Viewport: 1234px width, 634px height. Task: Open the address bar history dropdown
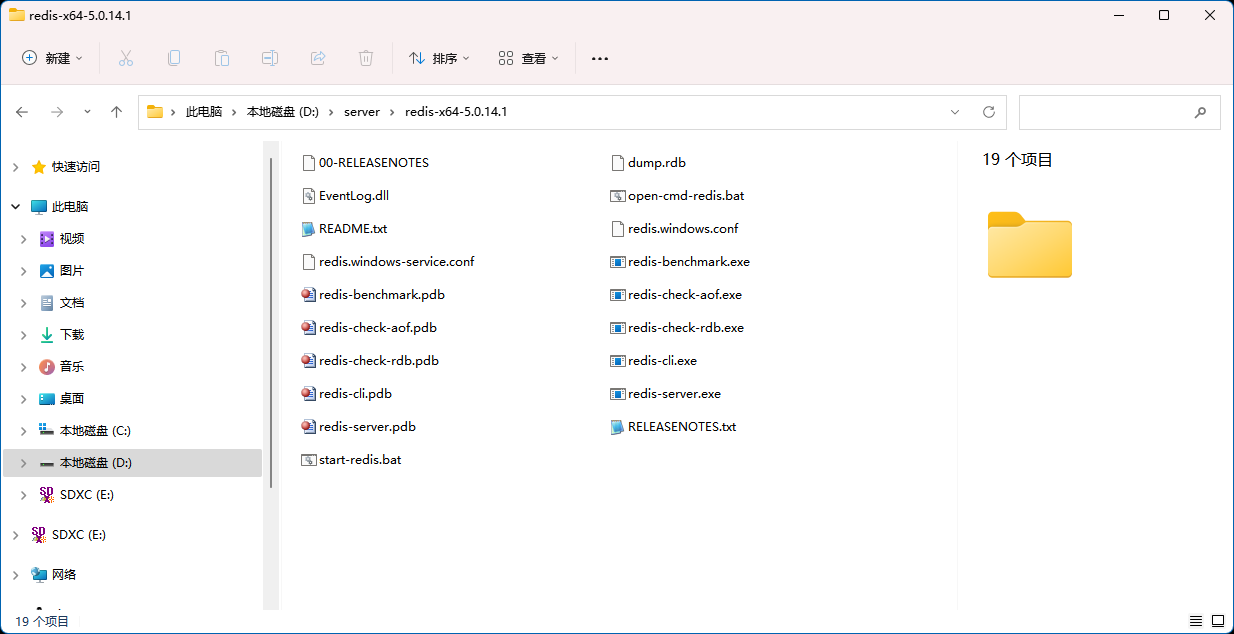pyautogui.click(x=955, y=112)
